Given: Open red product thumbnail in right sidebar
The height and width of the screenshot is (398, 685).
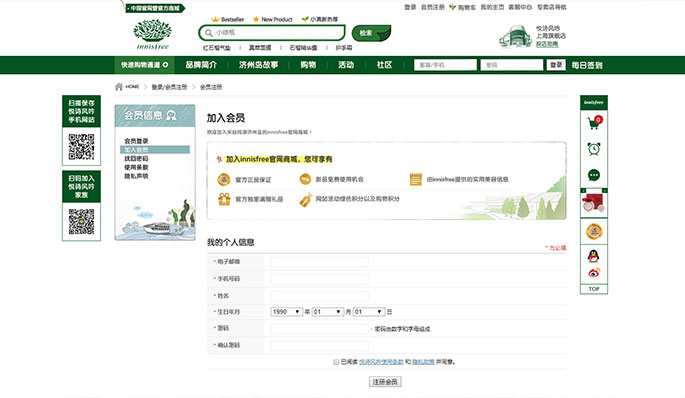Looking at the screenshot, I should [594, 203].
